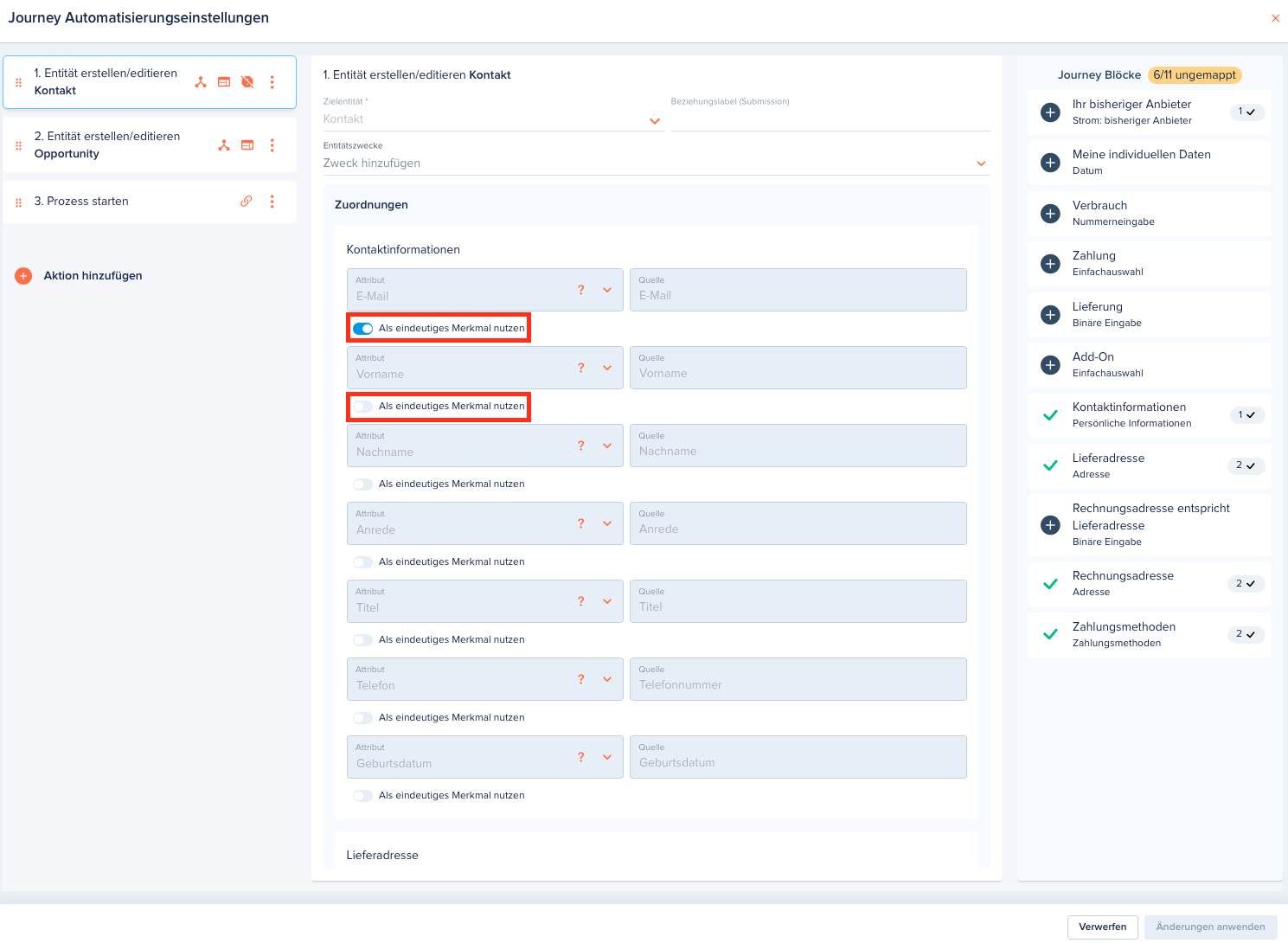Click checkmark of Zahlungsmethoden block
Viewport: 1288px width, 943px height.
click(x=1050, y=635)
